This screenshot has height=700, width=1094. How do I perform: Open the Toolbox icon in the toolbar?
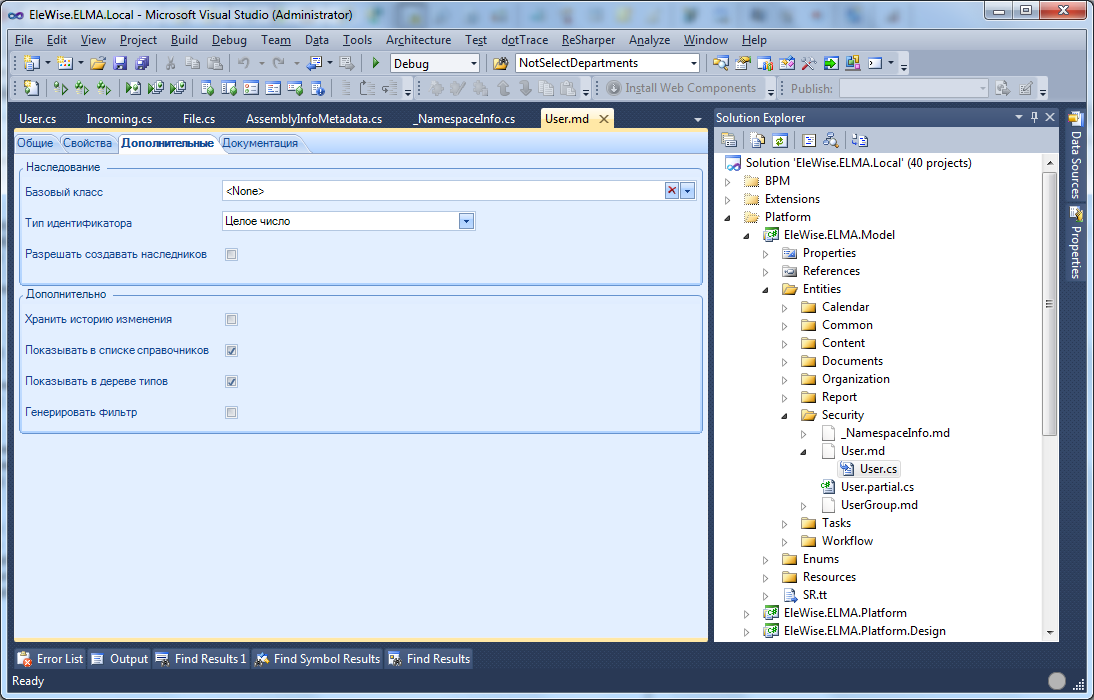point(809,63)
